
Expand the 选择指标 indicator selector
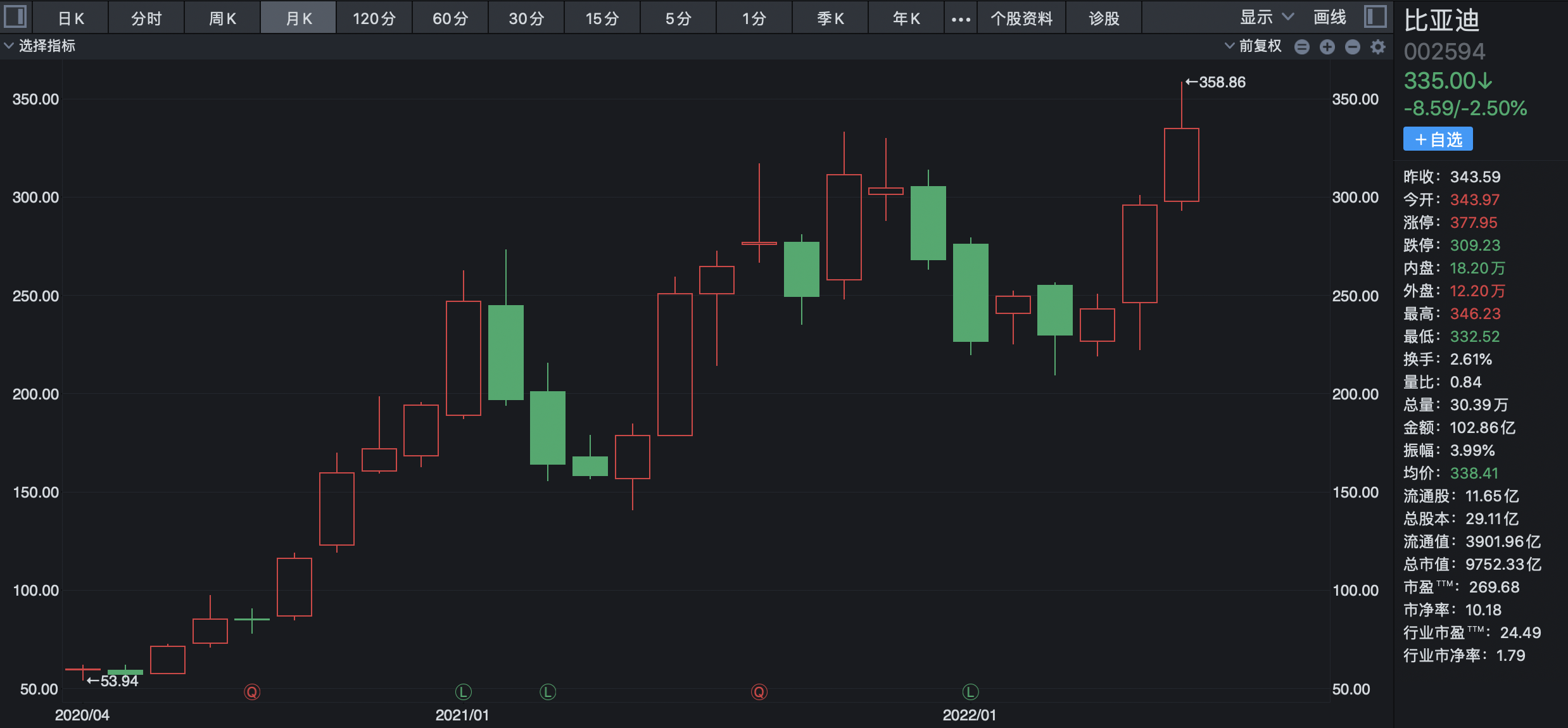[40, 46]
